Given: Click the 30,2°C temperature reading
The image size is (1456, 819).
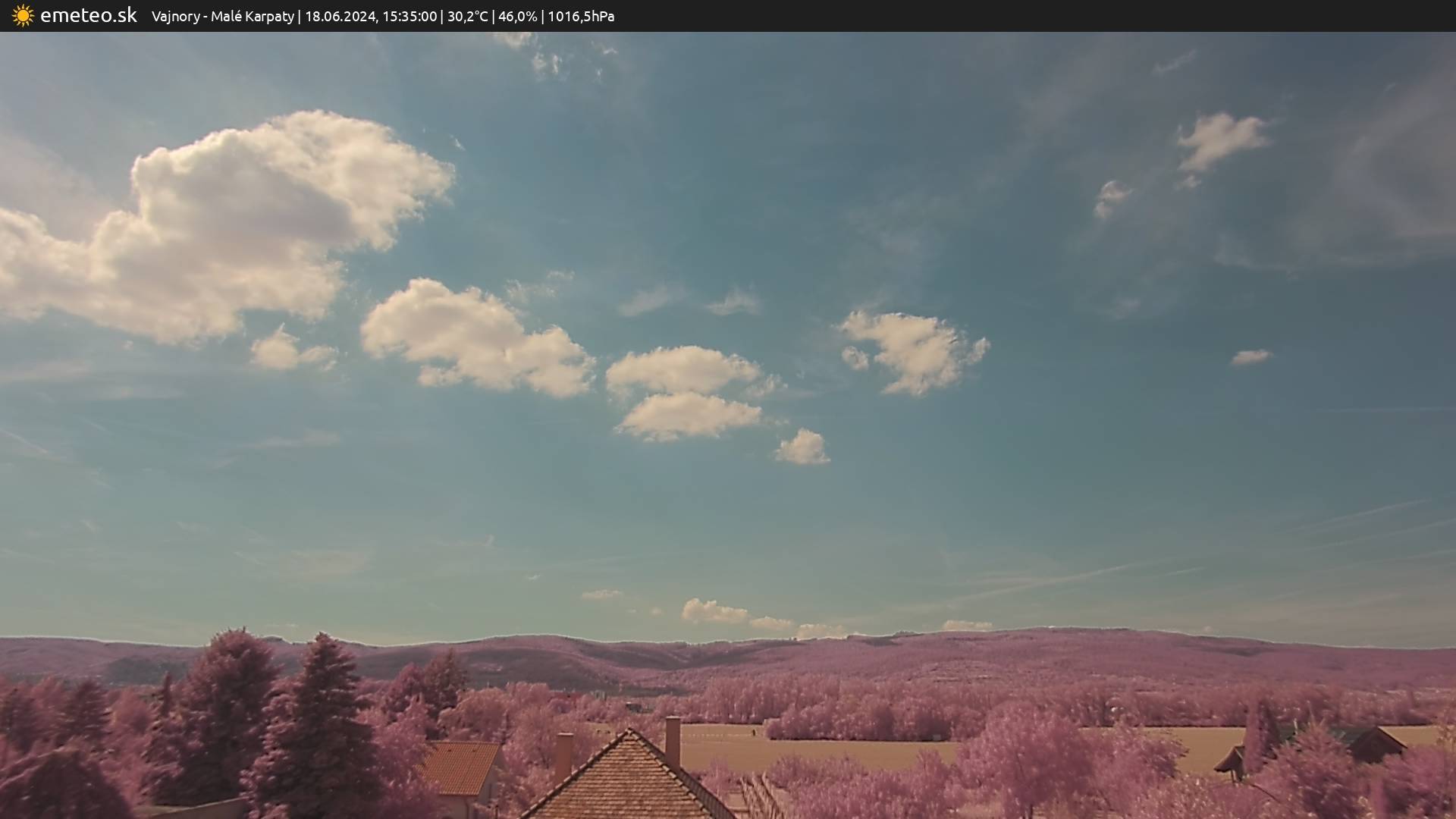Looking at the screenshot, I should (x=467, y=16).
